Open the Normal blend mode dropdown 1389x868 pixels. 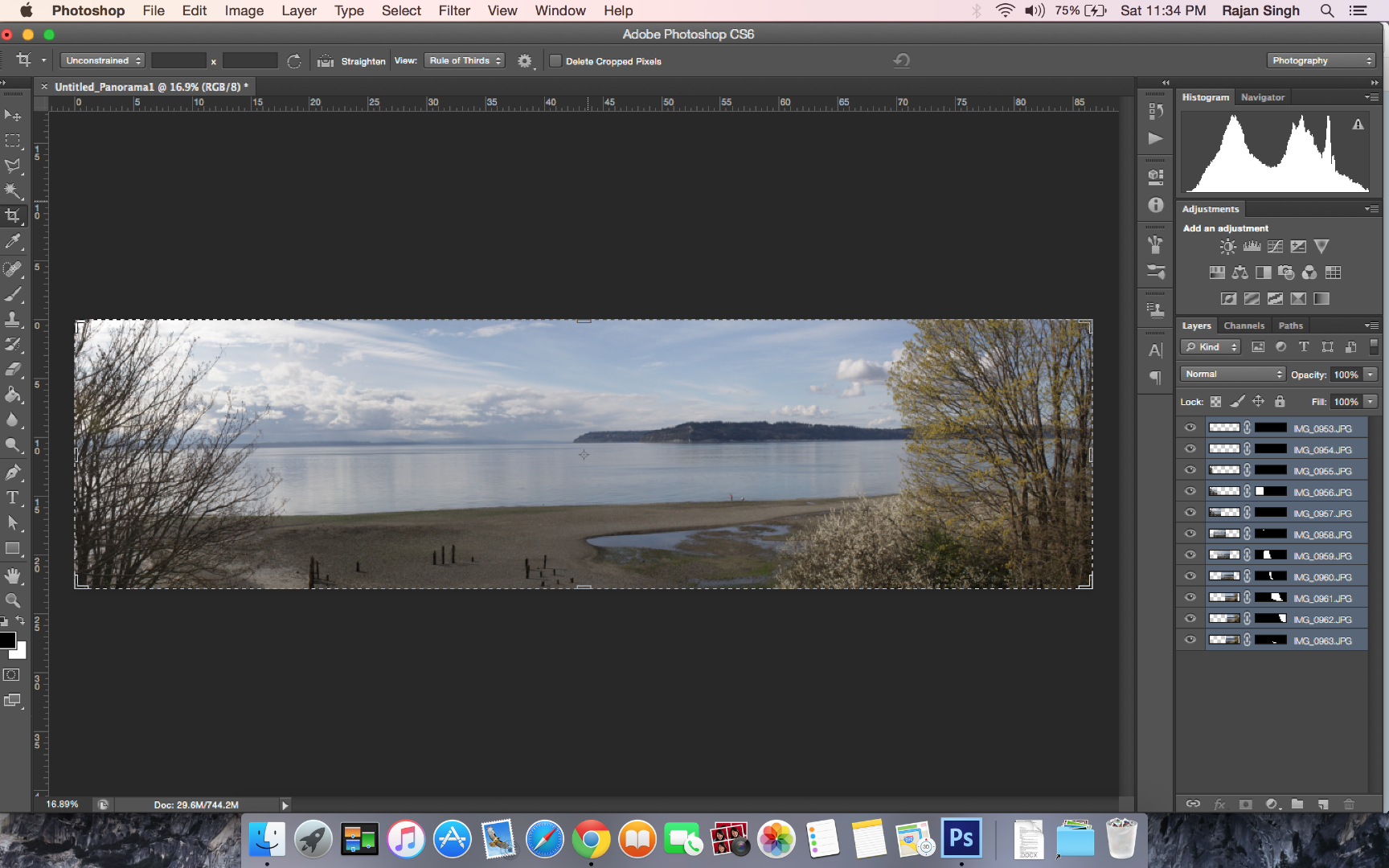click(x=1233, y=374)
